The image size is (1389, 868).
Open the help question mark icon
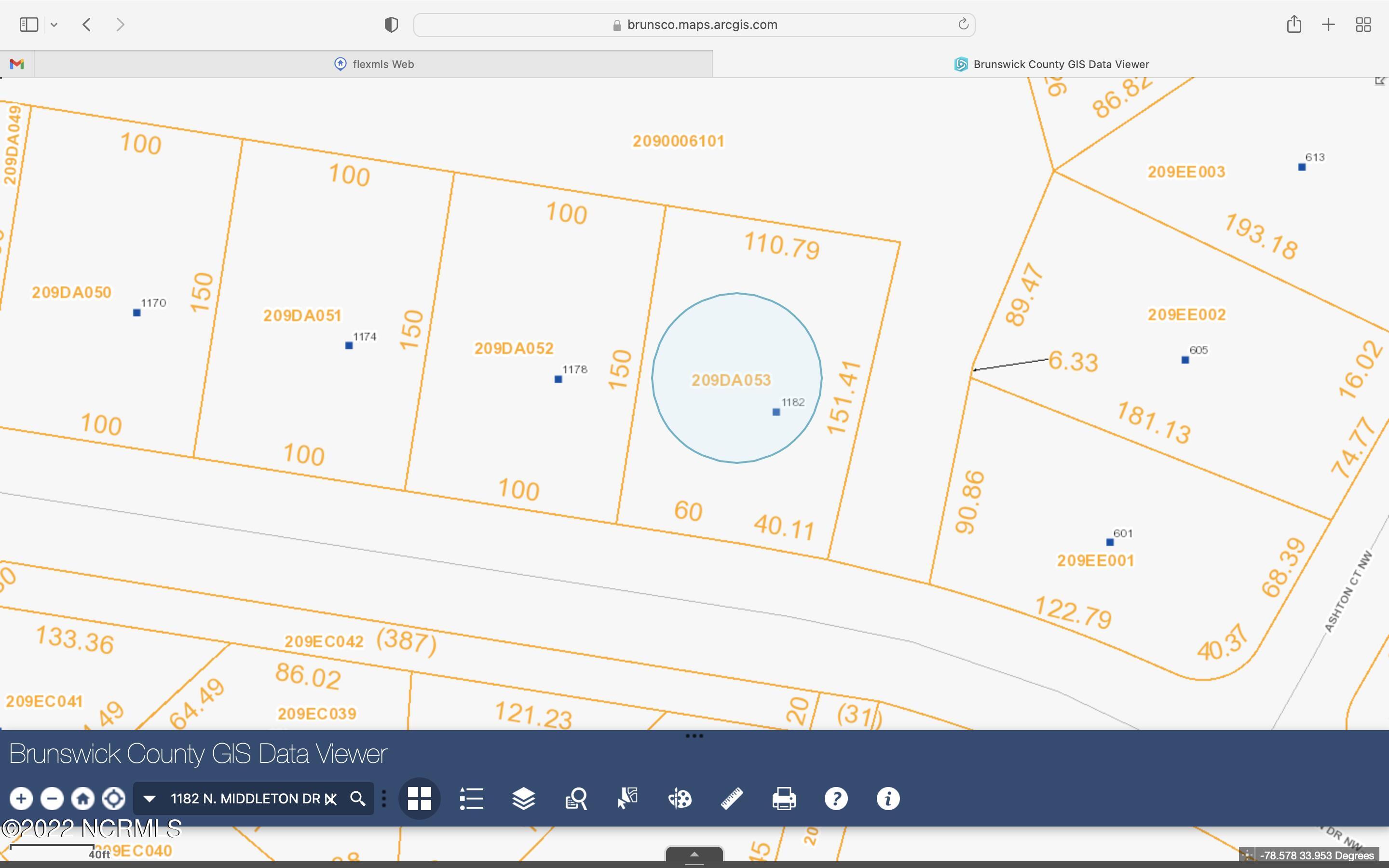[836, 799]
